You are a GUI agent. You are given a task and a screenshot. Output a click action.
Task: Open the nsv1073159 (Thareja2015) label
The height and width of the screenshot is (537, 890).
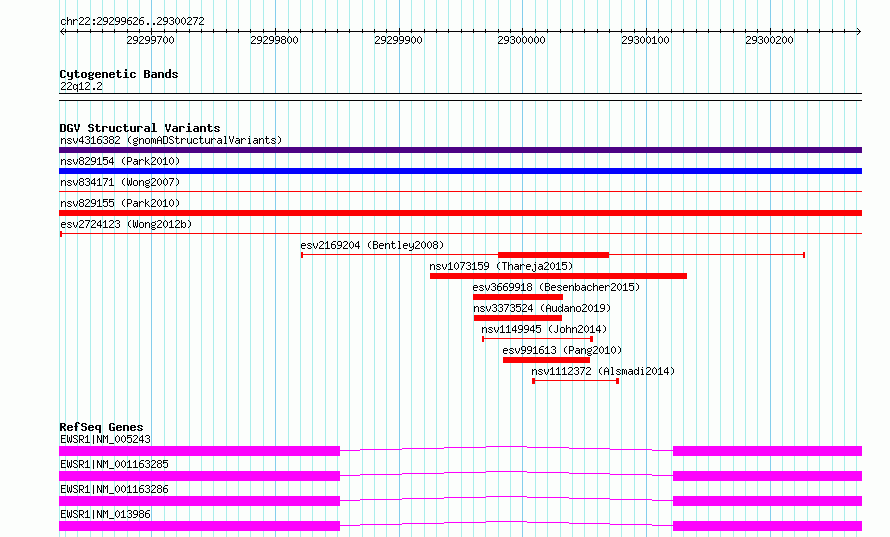501,266
